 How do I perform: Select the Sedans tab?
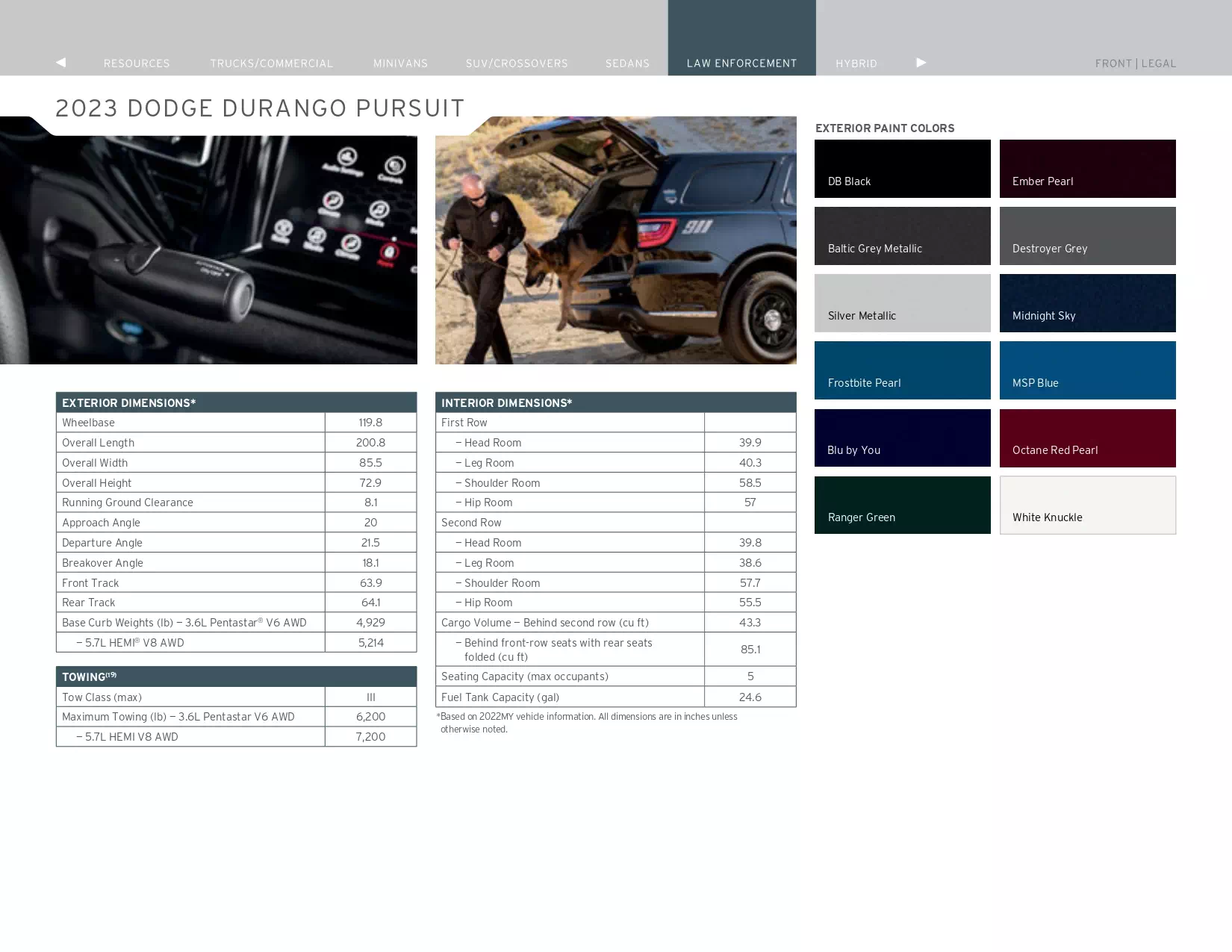628,63
